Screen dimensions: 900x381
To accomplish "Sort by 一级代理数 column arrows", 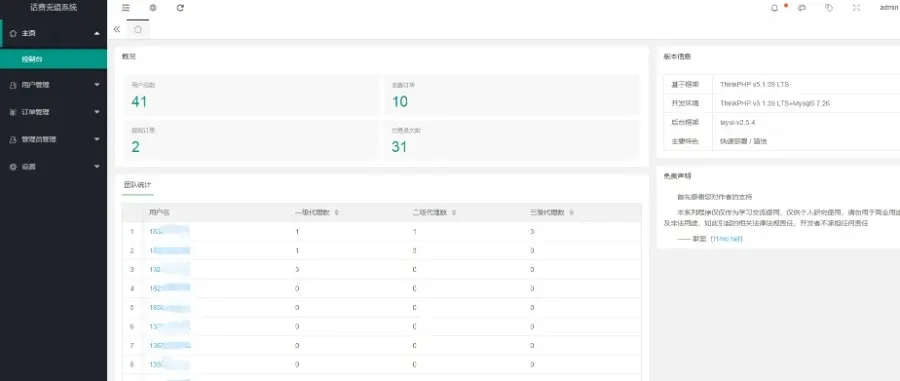I will pyautogui.click(x=336, y=212).
